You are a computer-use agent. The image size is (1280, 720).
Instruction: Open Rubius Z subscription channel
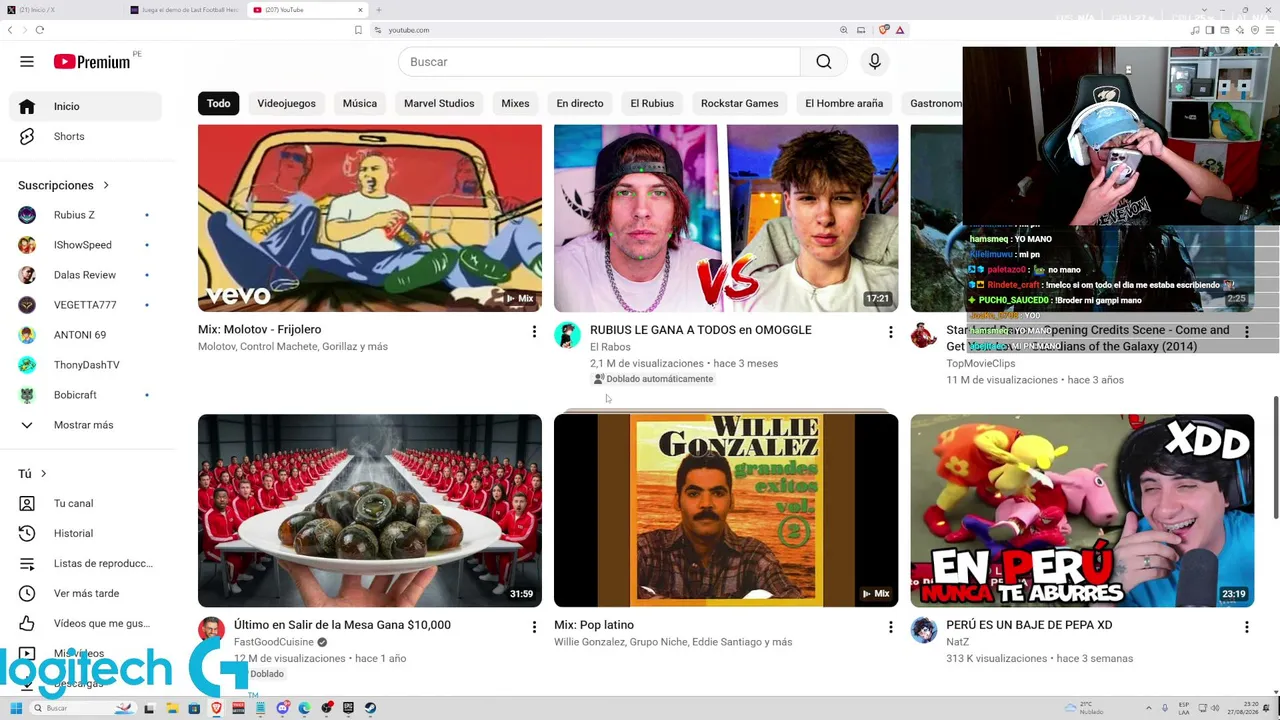[x=85, y=215]
